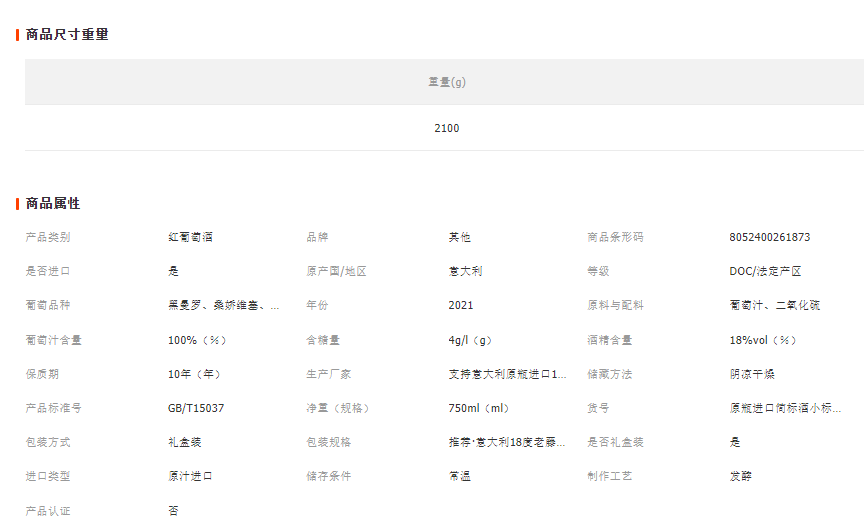
Task: Click the vintage year 2021
Action: click(461, 305)
